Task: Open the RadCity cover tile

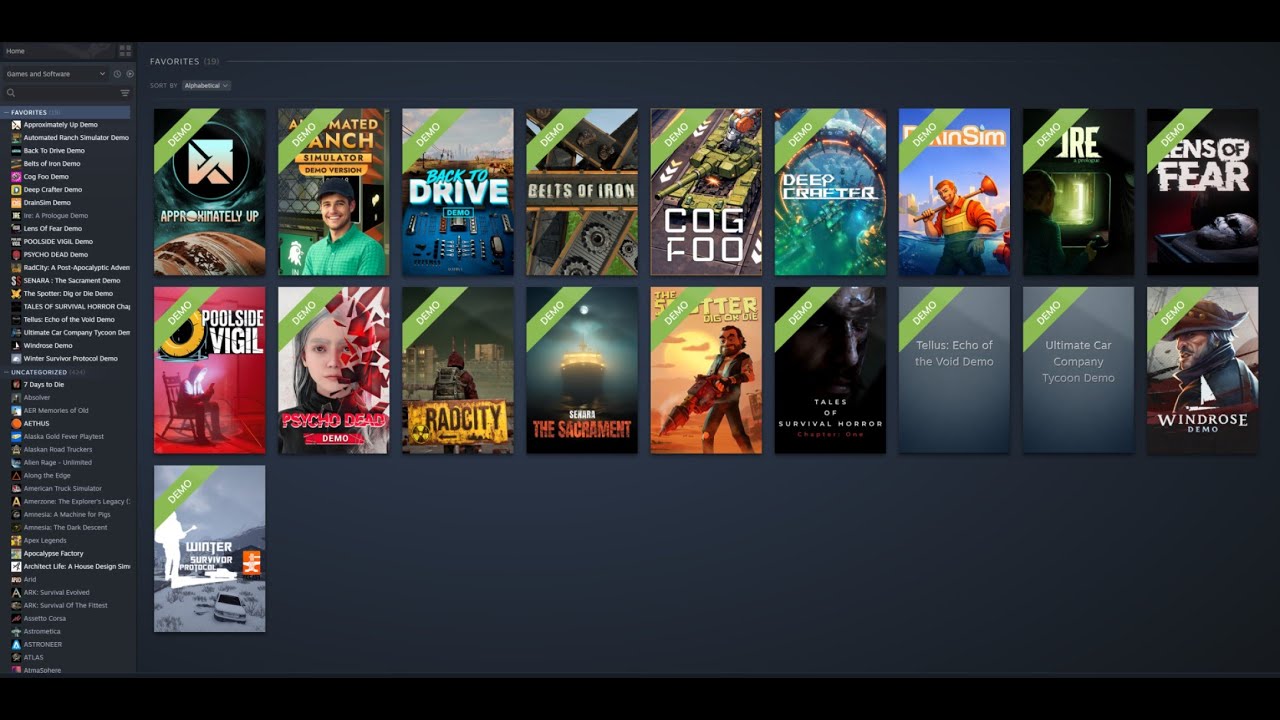Action: [458, 370]
